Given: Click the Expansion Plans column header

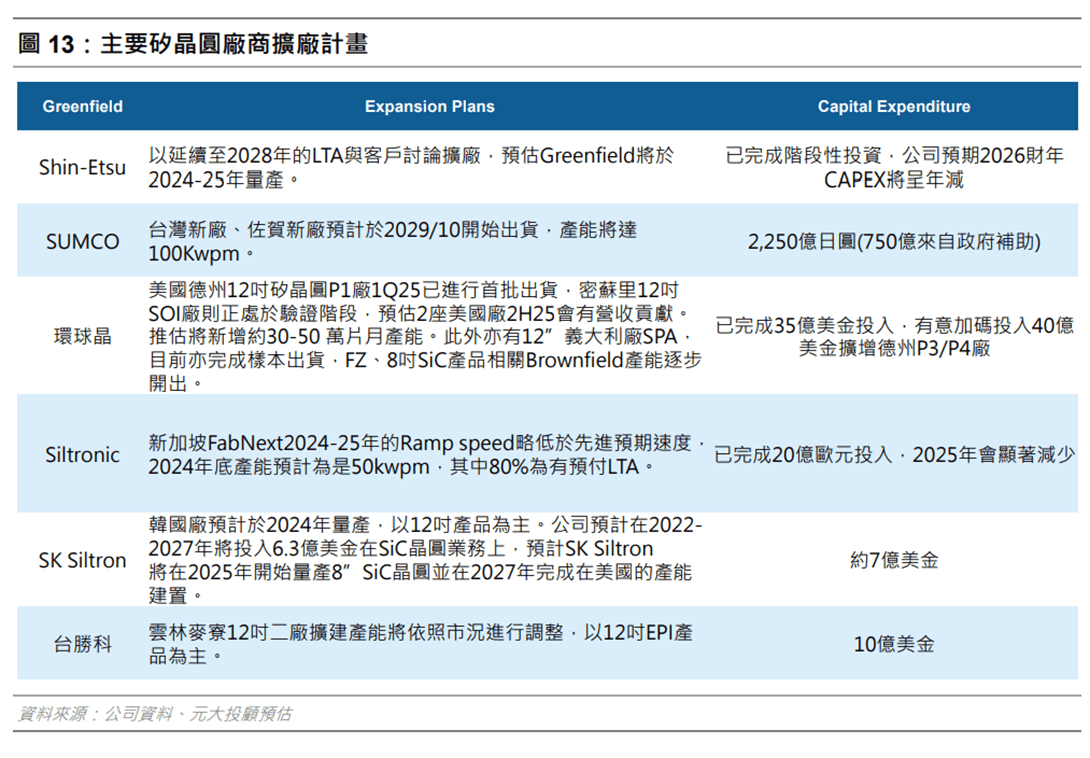Looking at the screenshot, I should (x=430, y=106).
